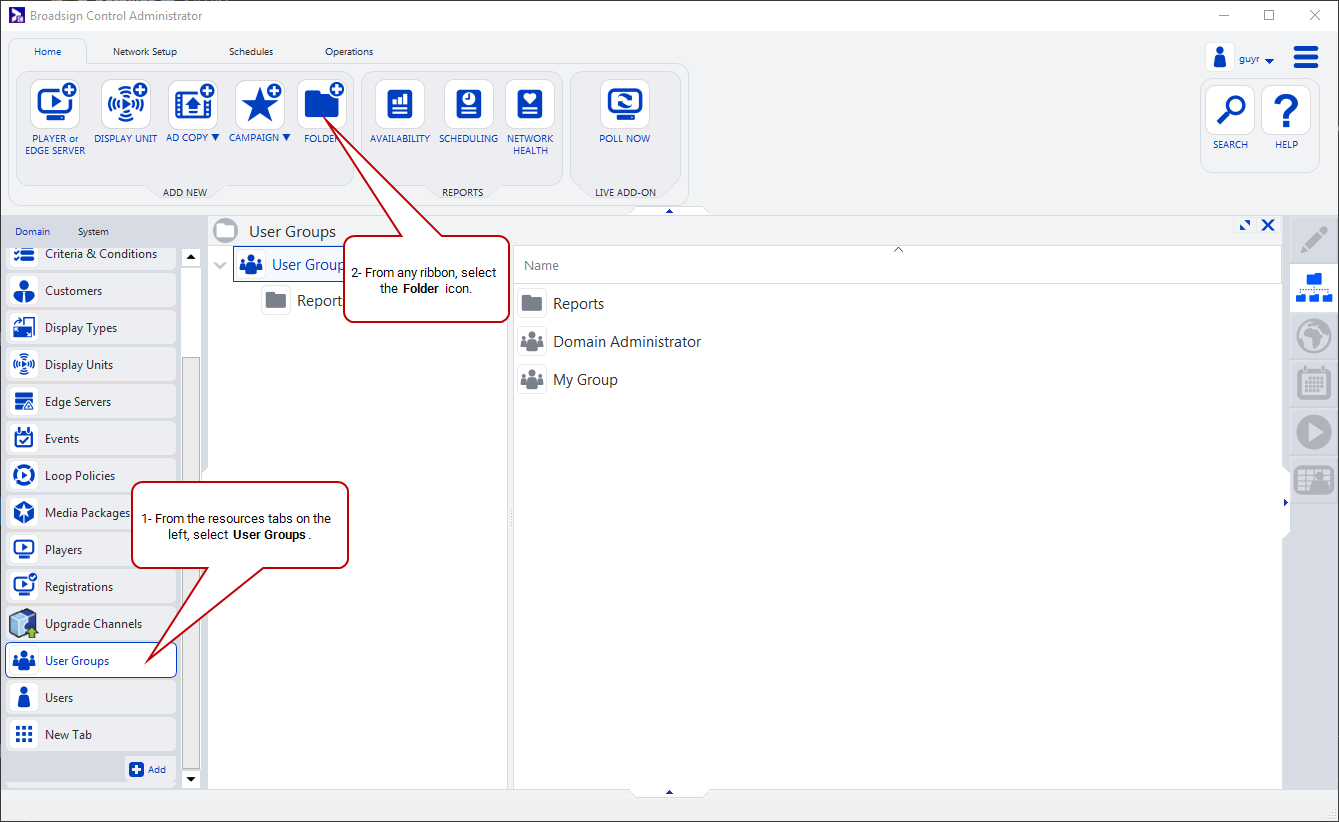Click the Player or Edge Server add icon
The image size is (1339, 822).
[x=55, y=104]
